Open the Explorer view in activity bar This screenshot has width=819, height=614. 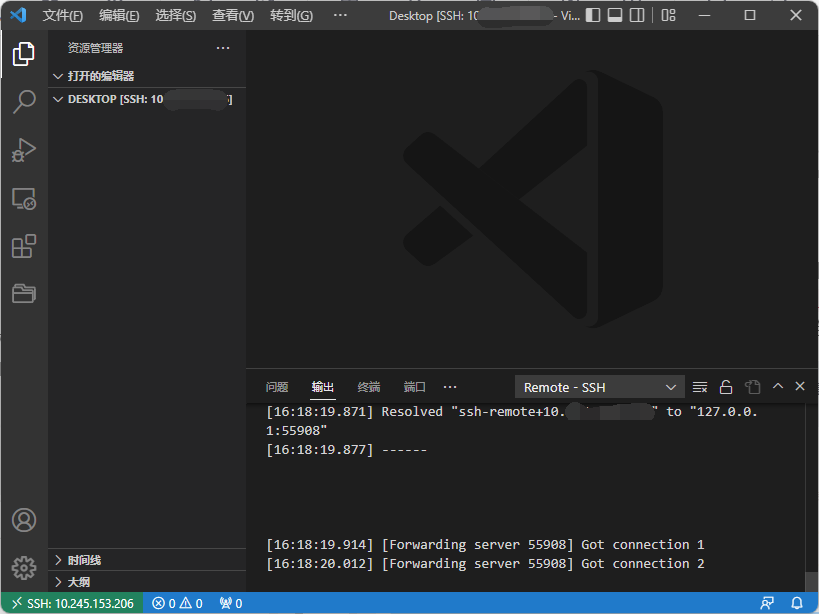[24, 54]
